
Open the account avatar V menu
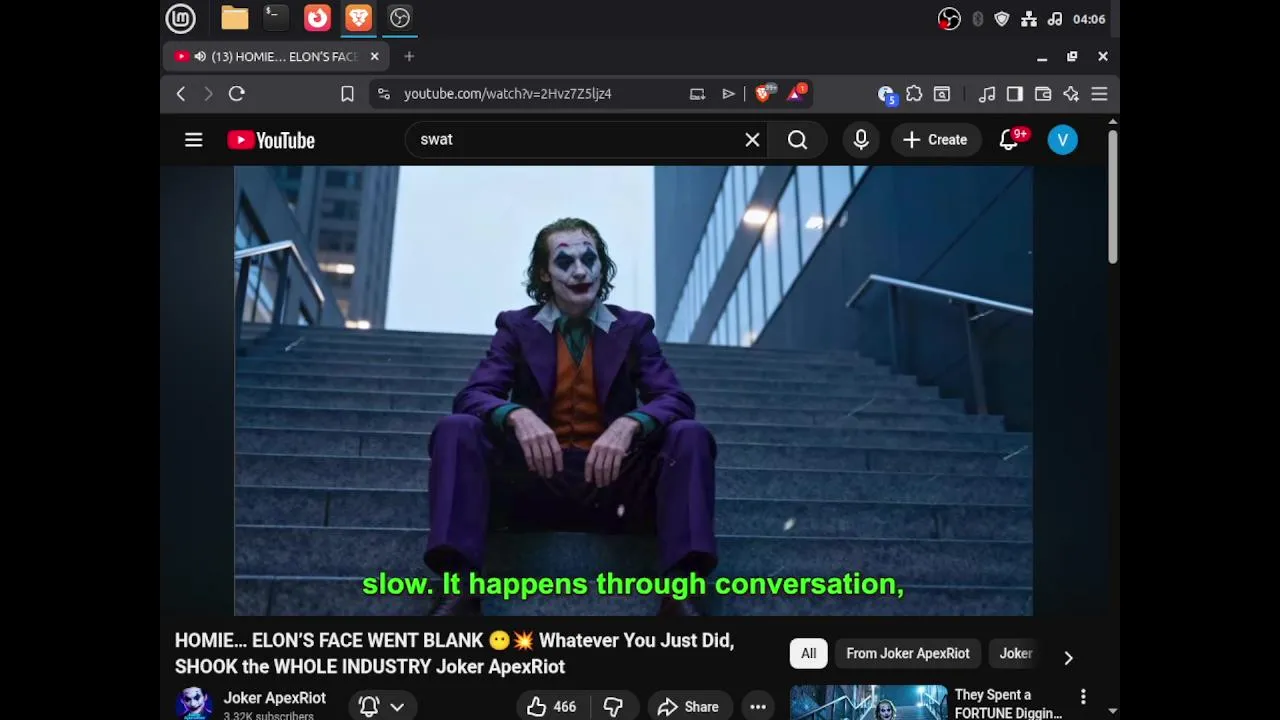tap(1063, 140)
